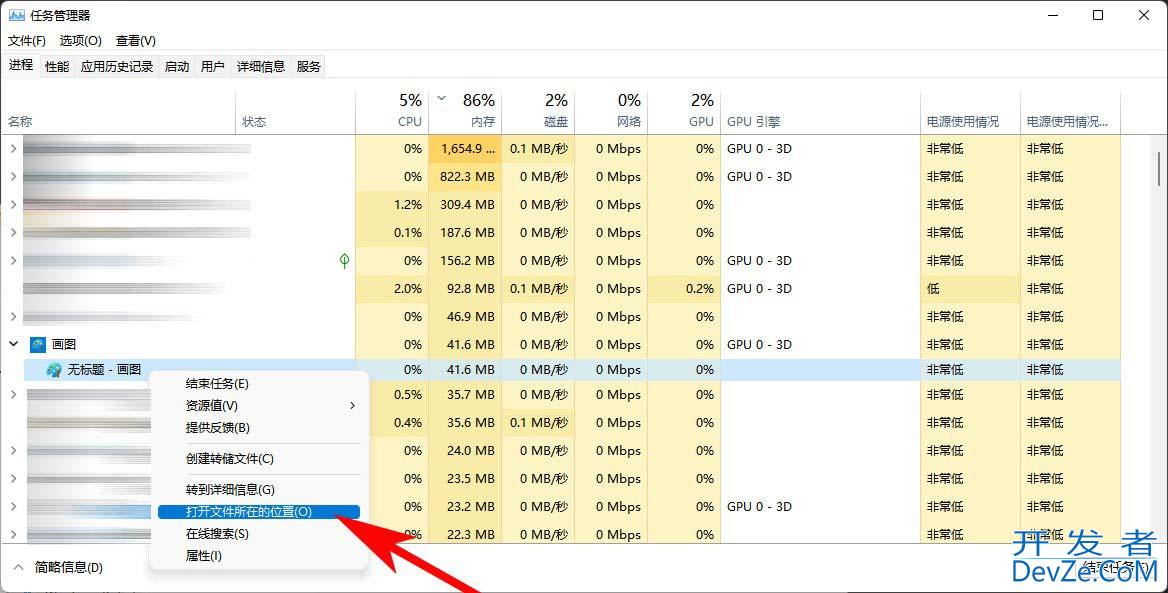The width and height of the screenshot is (1168, 593).
Task: Open the 选项(O) menu
Action: tap(80, 40)
